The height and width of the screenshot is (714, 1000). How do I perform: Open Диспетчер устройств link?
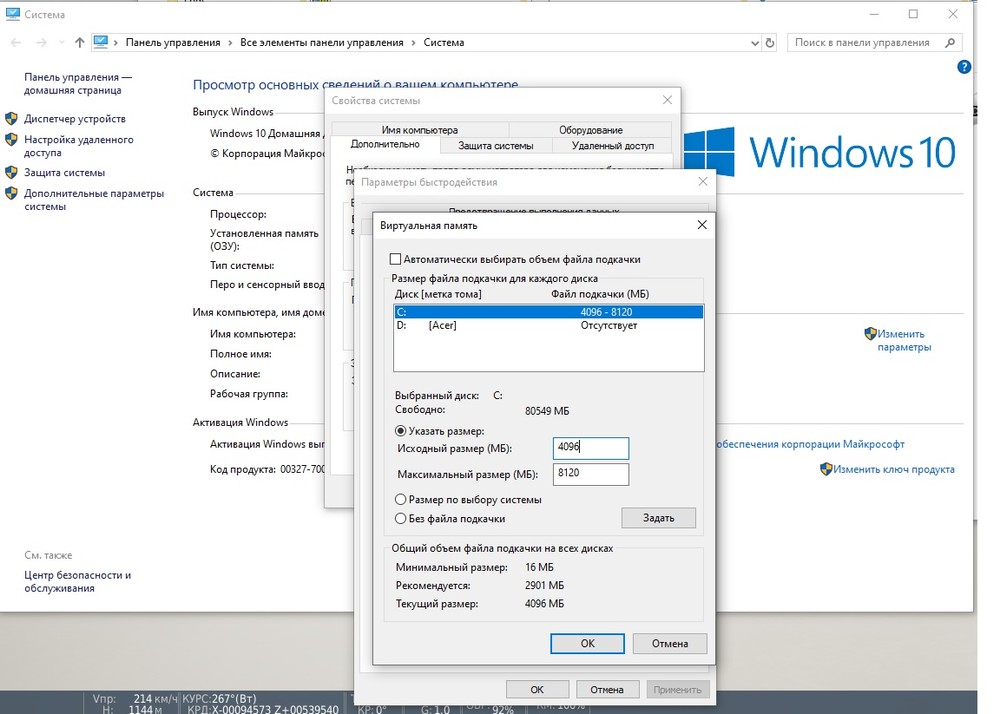(x=75, y=119)
